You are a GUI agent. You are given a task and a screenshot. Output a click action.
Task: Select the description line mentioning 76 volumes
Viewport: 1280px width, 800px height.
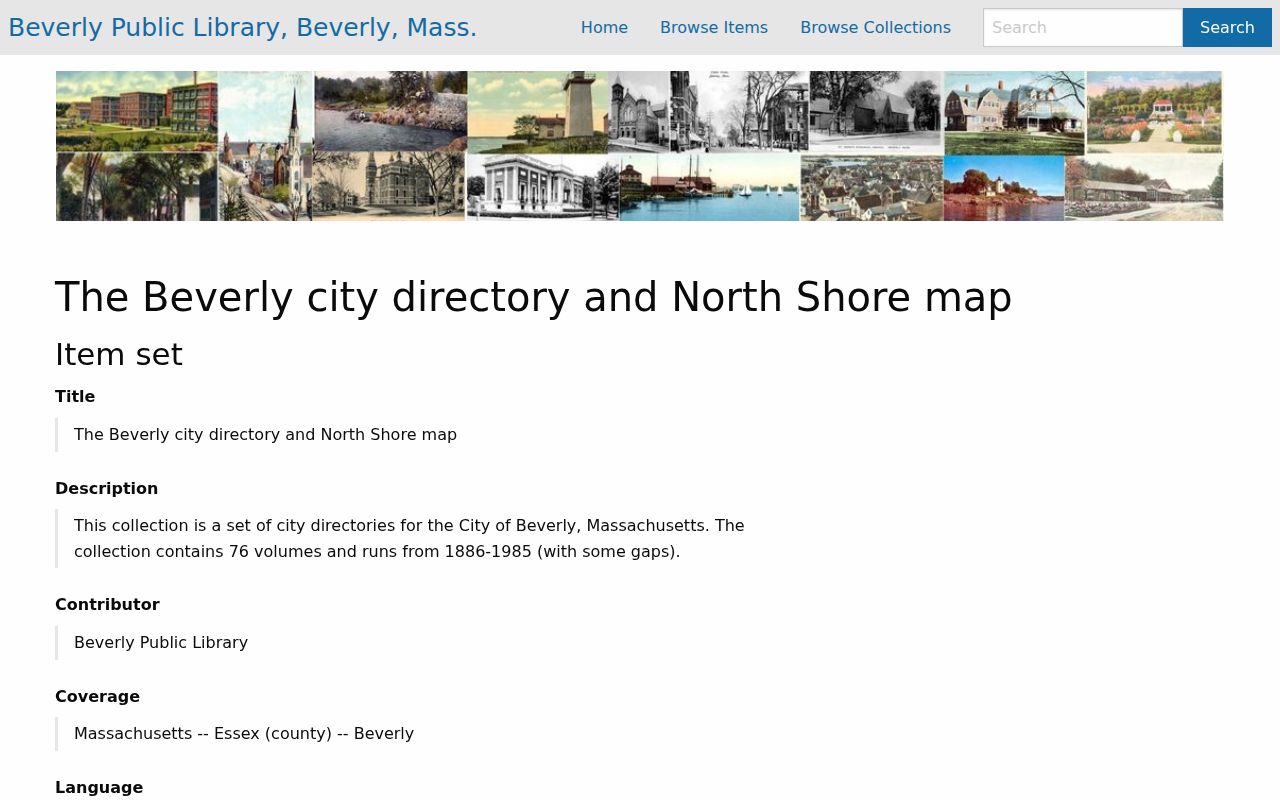pos(377,552)
